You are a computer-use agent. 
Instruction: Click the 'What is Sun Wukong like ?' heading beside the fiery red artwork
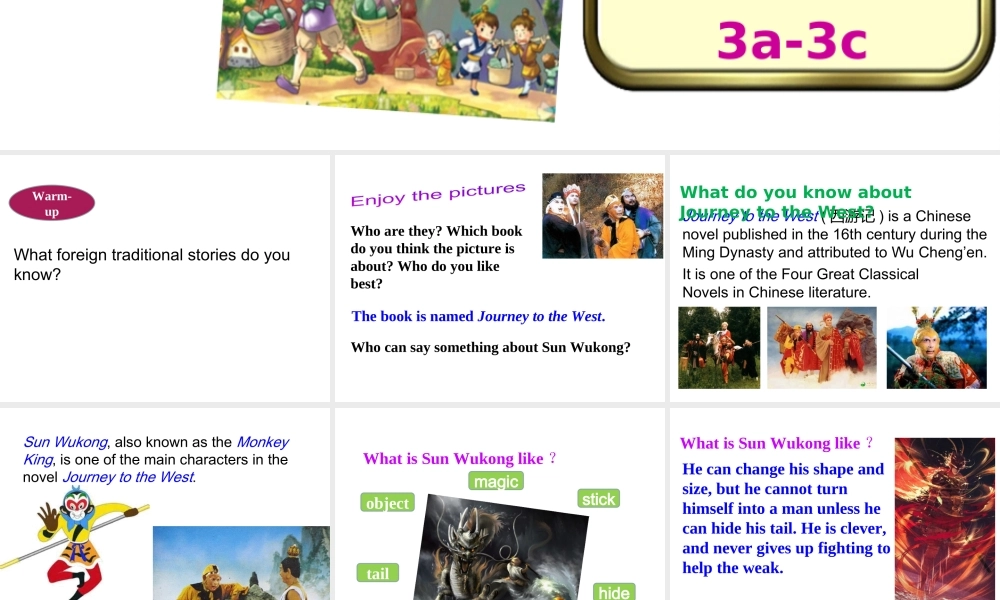(x=776, y=443)
